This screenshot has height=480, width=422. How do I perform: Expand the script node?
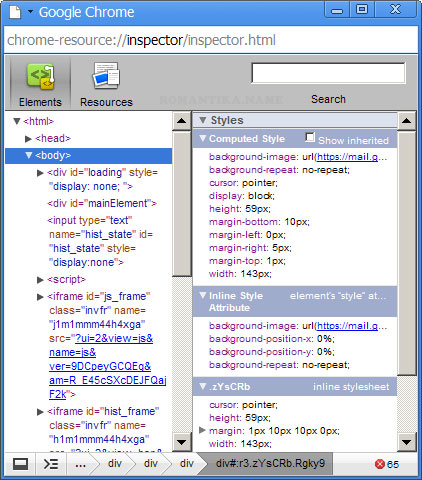point(40,280)
